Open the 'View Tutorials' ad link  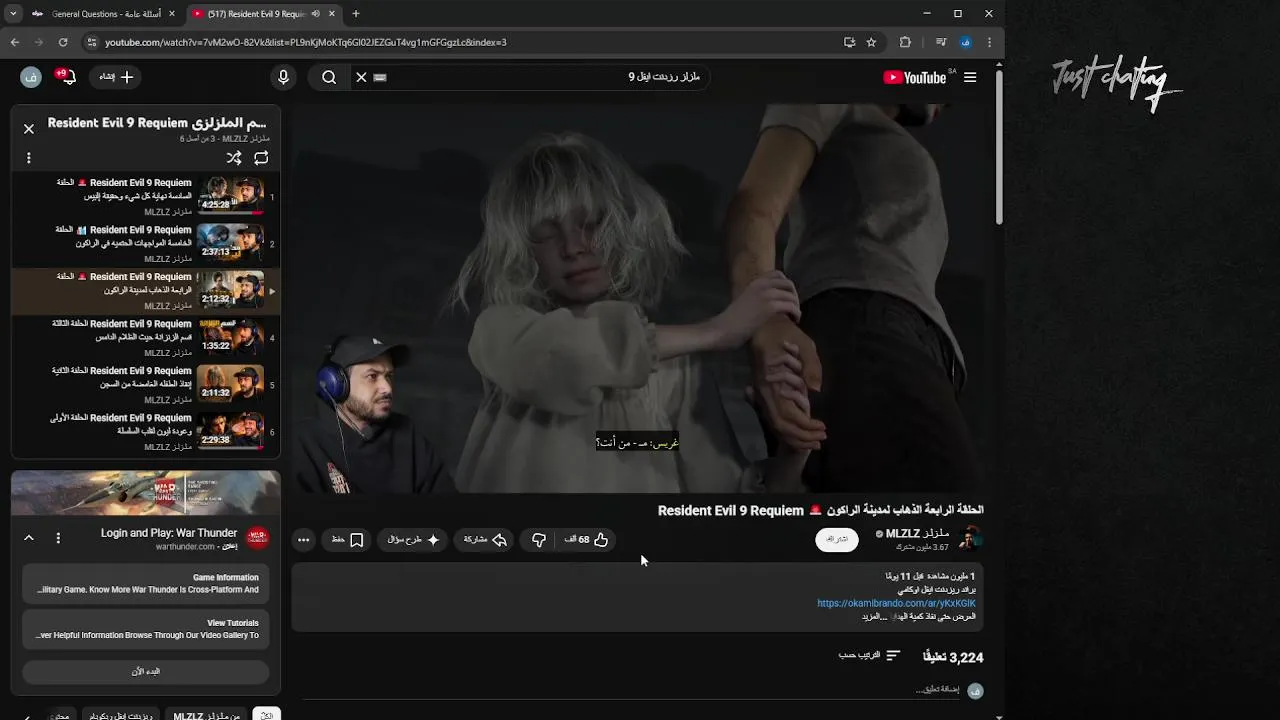[146, 629]
